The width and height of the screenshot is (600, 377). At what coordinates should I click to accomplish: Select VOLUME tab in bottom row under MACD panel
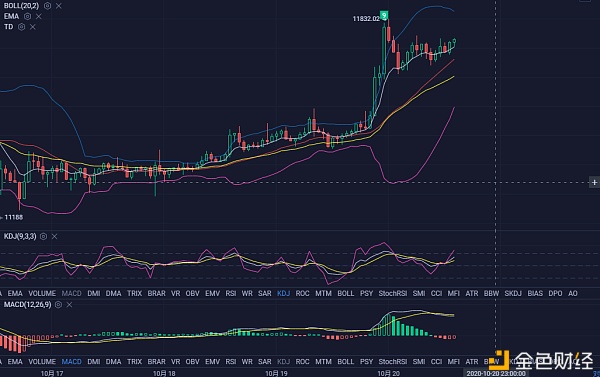click(42, 362)
